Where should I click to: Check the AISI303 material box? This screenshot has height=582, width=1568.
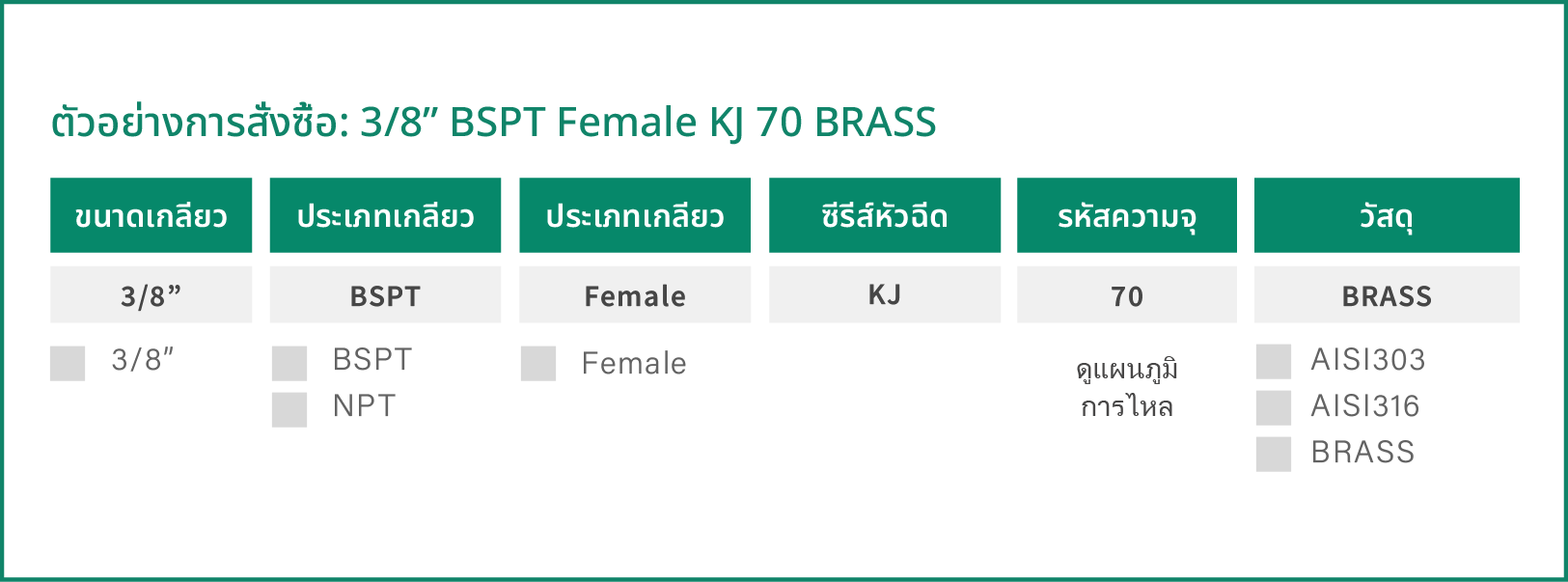coord(1274,362)
